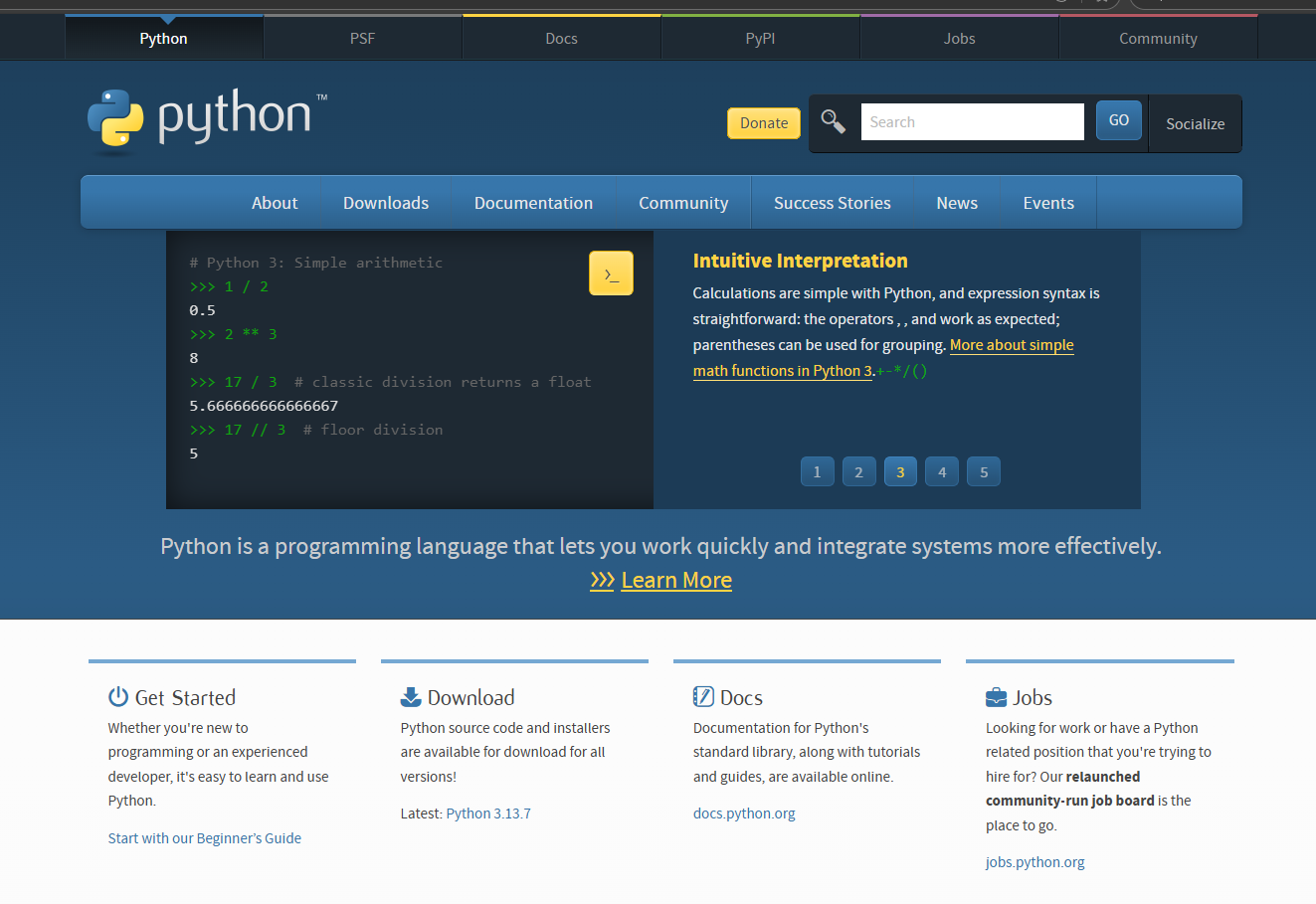Click the Get Started power icon
This screenshot has height=904, width=1316.
point(118,697)
